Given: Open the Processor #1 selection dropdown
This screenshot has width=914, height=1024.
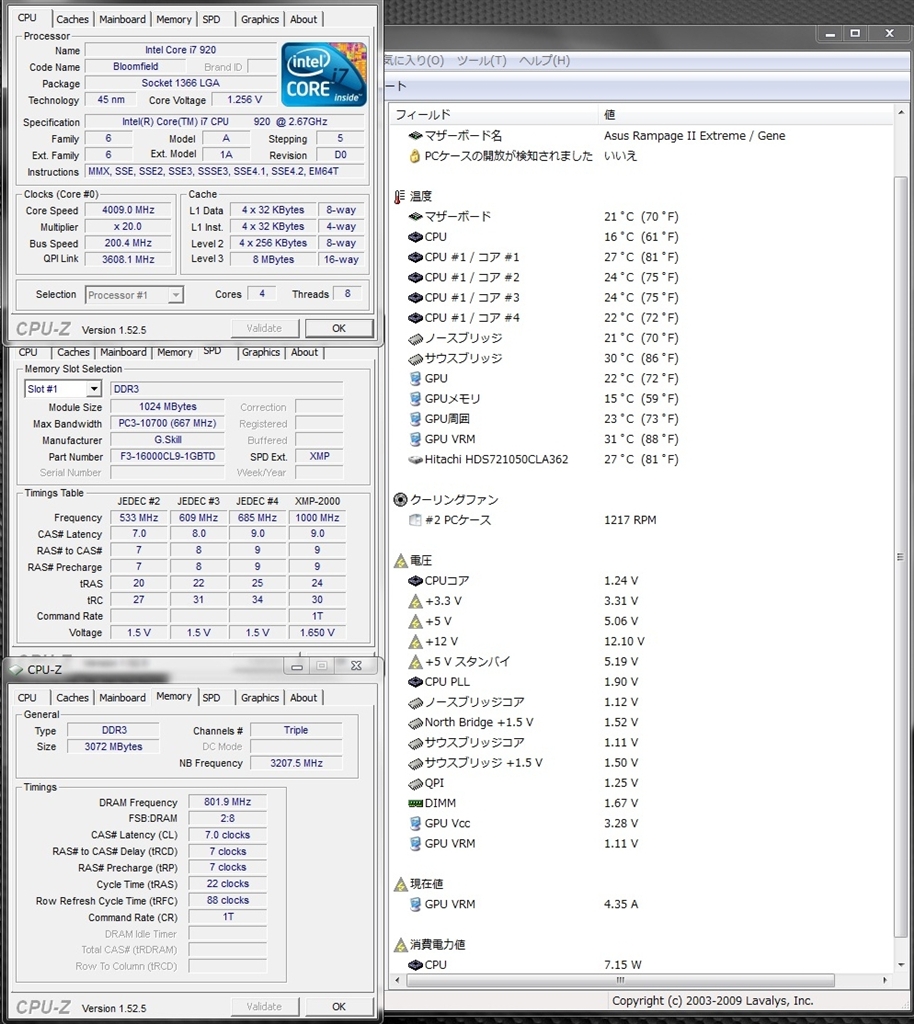Looking at the screenshot, I should click(x=175, y=295).
